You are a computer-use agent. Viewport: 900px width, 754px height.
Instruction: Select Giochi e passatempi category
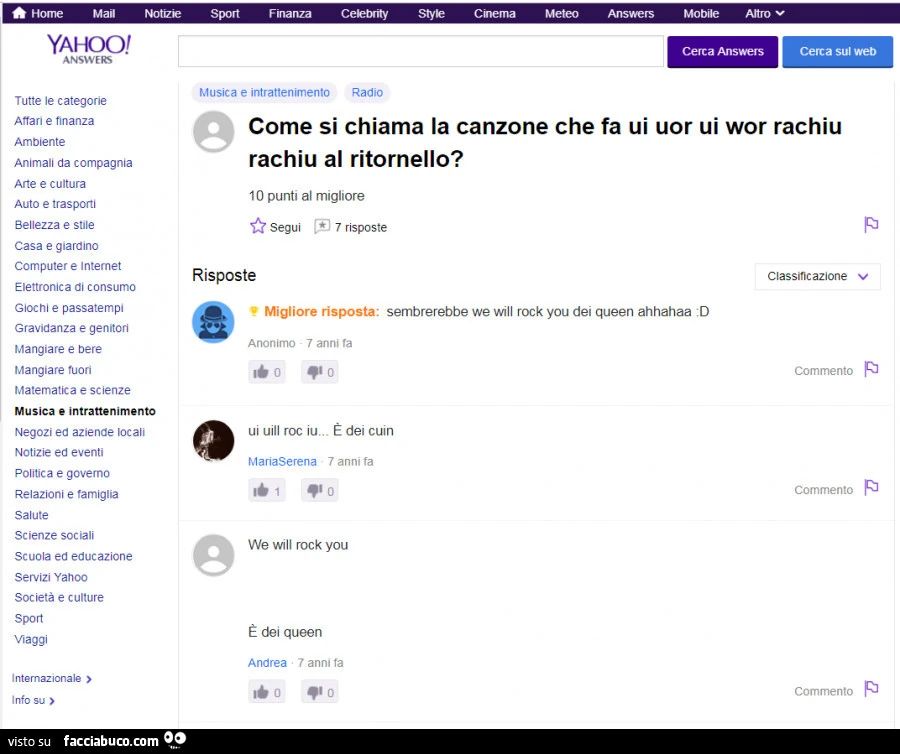pos(69,308)
